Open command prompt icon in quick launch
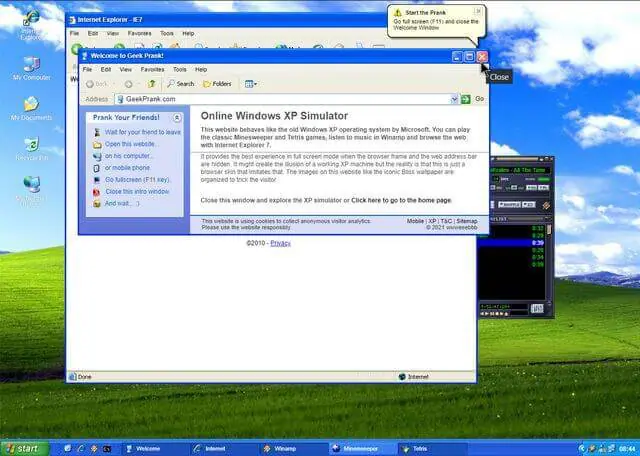Viewport: 640px width, 456px height. point(107,449)
